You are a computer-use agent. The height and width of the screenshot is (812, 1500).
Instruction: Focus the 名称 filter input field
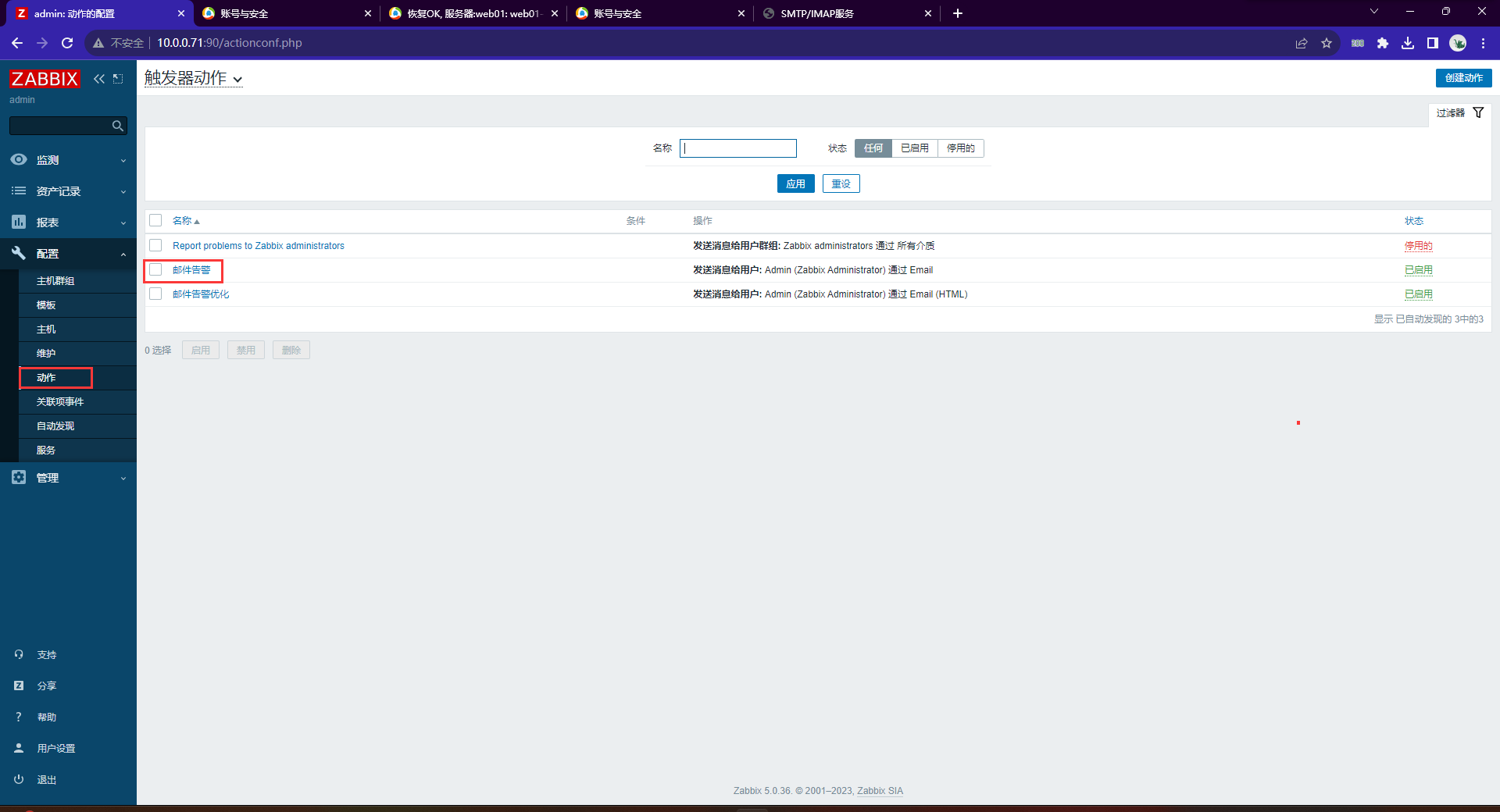738,148
